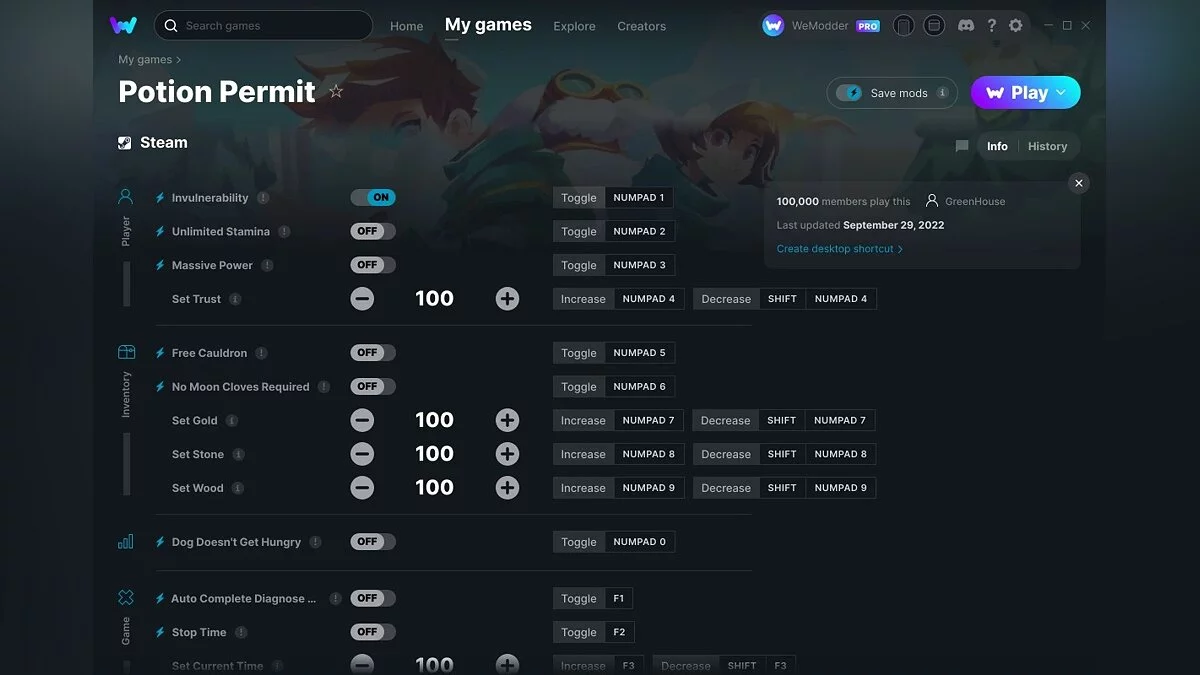Click the first icon beside the Discord icon
The width and height of the screenshot is (1200, 675).
(x=904, y=26)
